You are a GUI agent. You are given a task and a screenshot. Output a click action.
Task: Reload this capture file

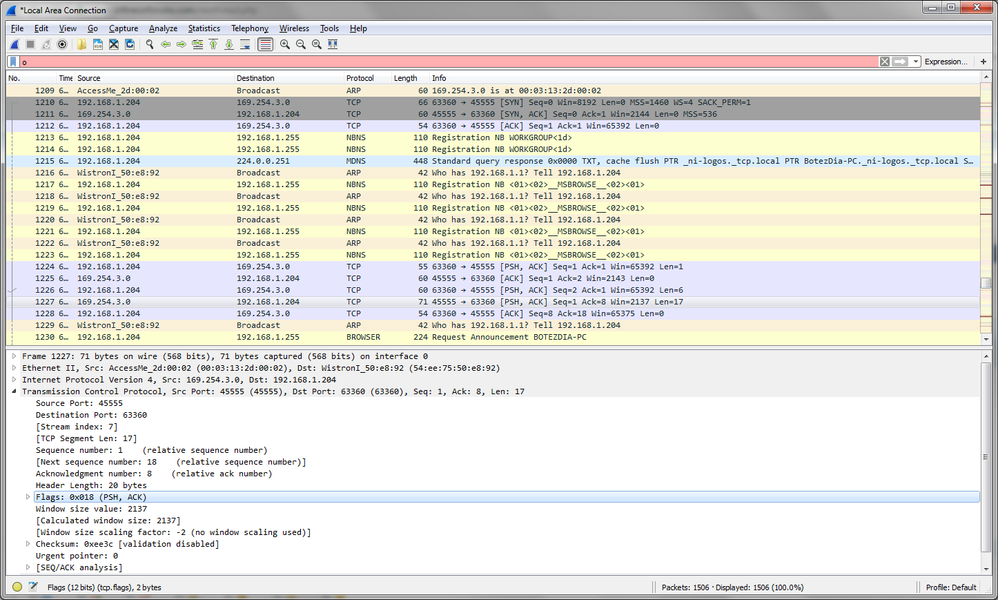[130, 45]
